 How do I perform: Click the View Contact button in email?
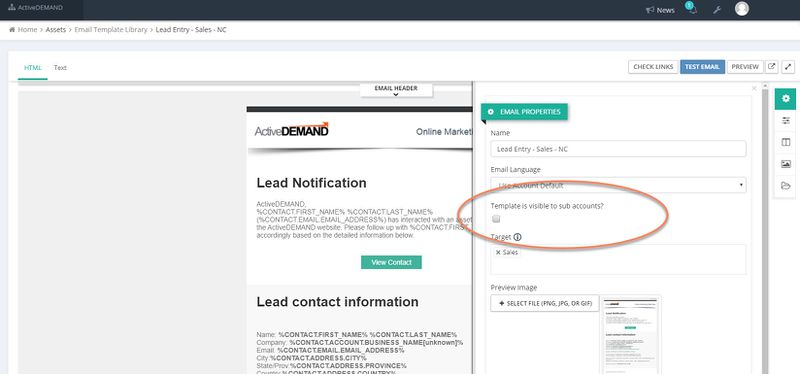[x=391, y=262]
